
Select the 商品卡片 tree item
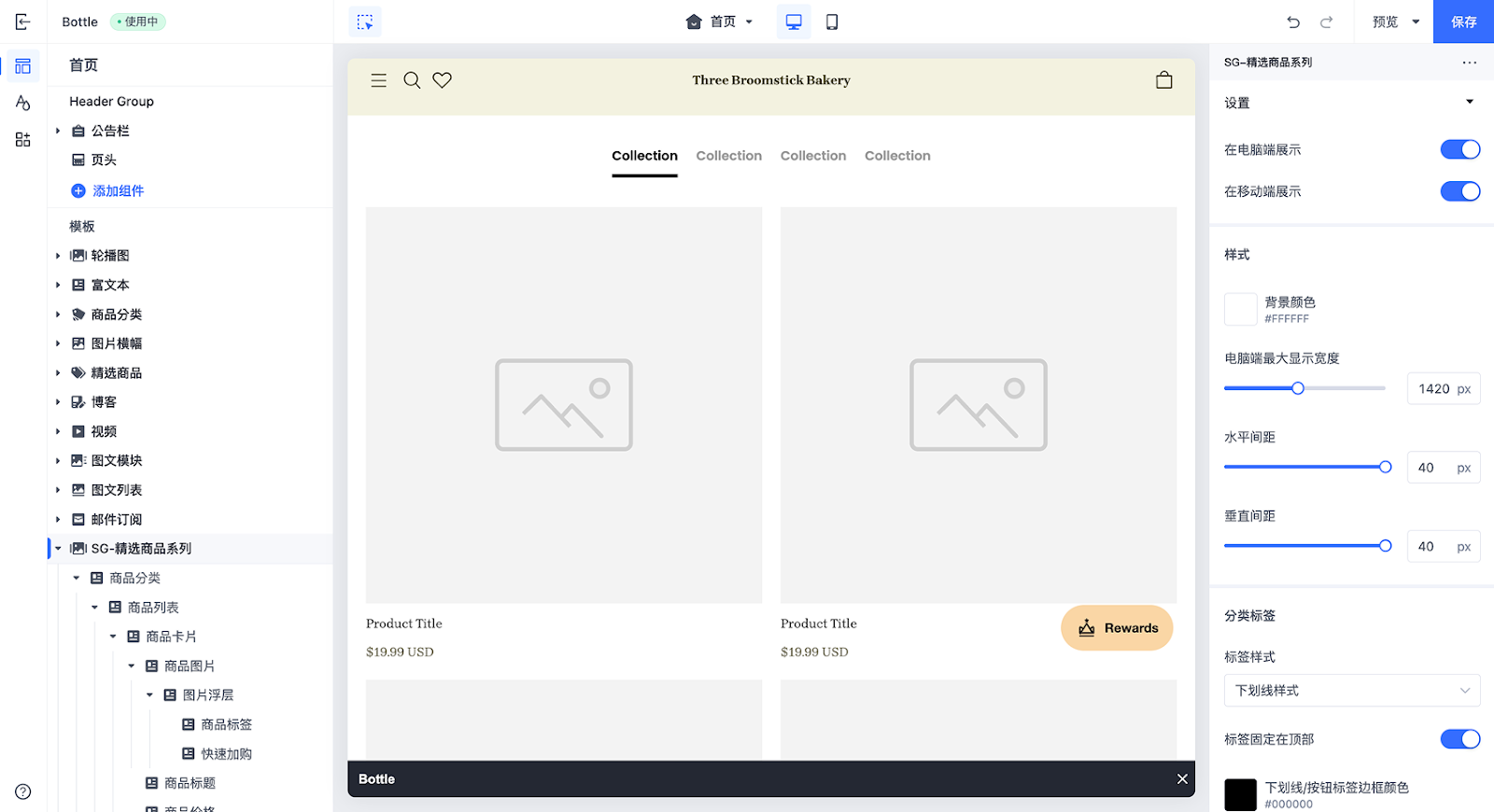click(172, 637)
